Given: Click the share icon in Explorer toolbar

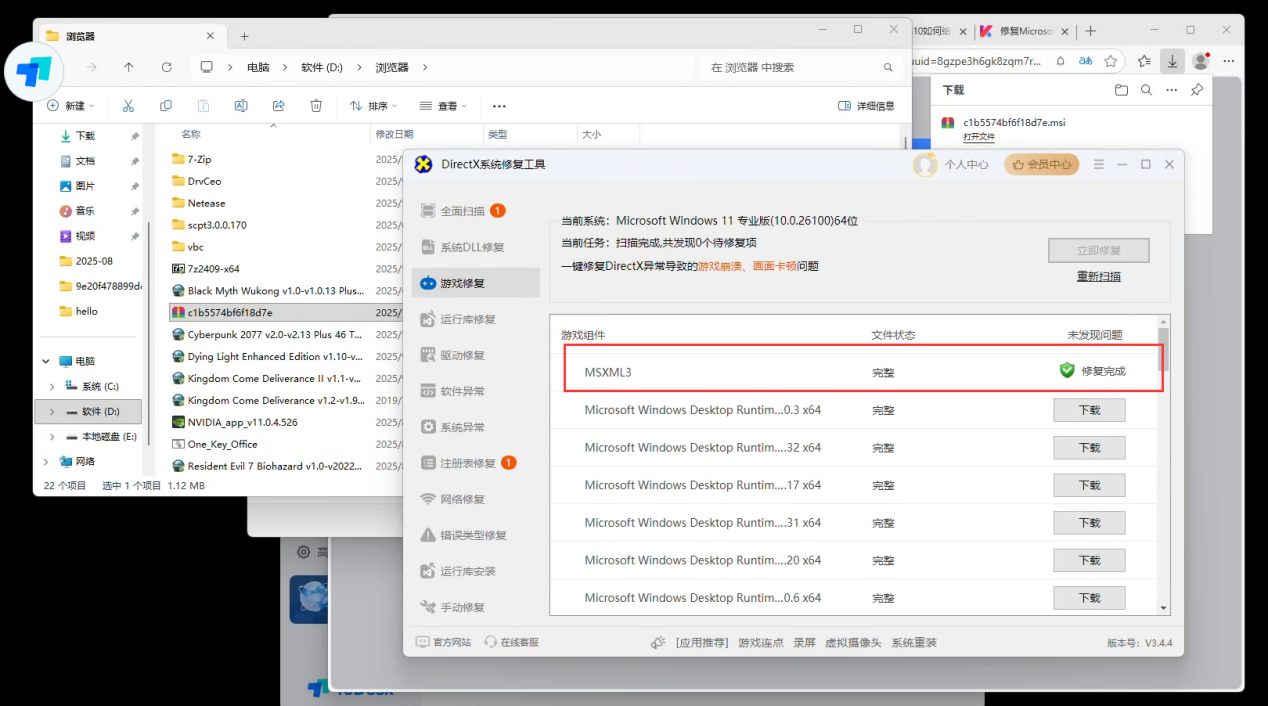Looking at the screenshot, I should pos(279,106).
